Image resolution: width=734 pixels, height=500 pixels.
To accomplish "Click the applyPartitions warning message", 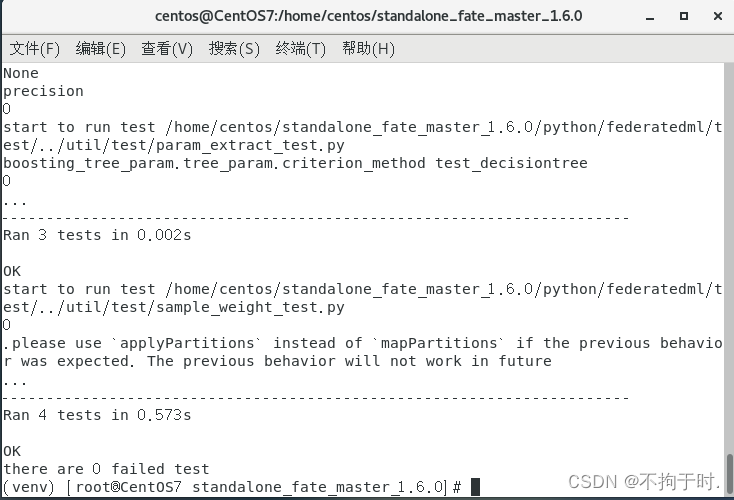I will pyautogui.click(x=363, y=352).
